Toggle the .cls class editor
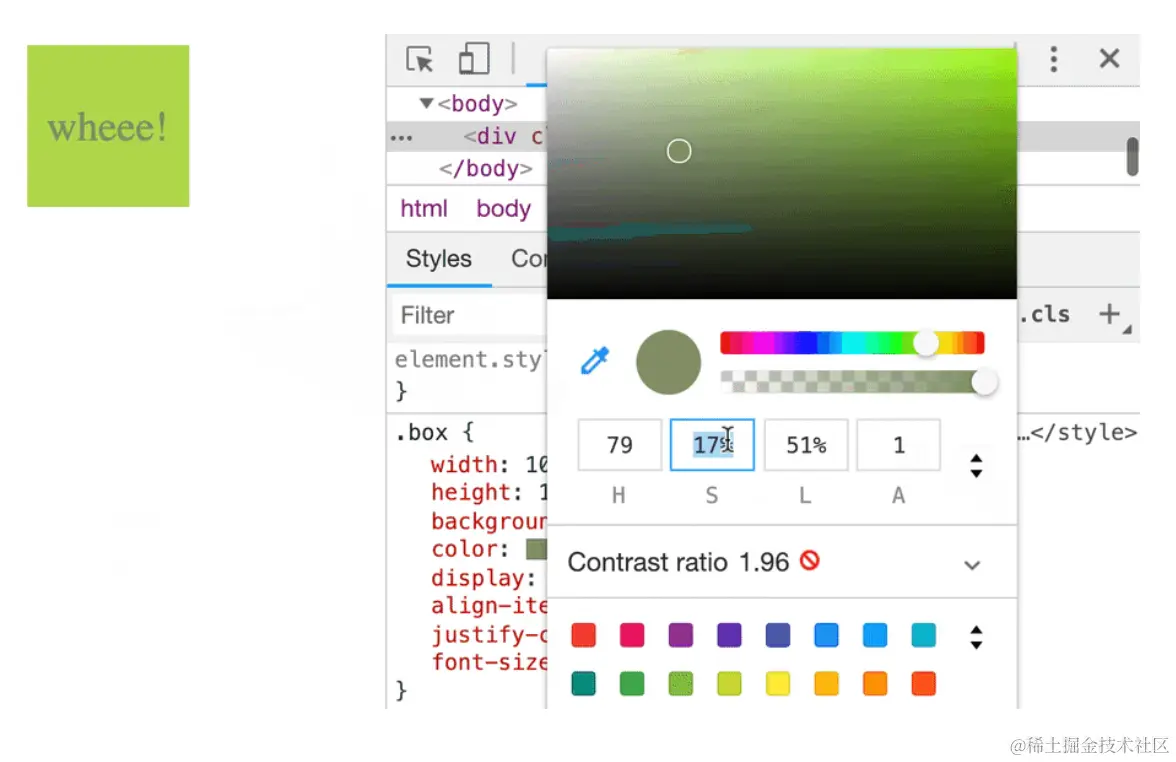This screenshot has width=1176, height=762. (x=1046, y=314)
